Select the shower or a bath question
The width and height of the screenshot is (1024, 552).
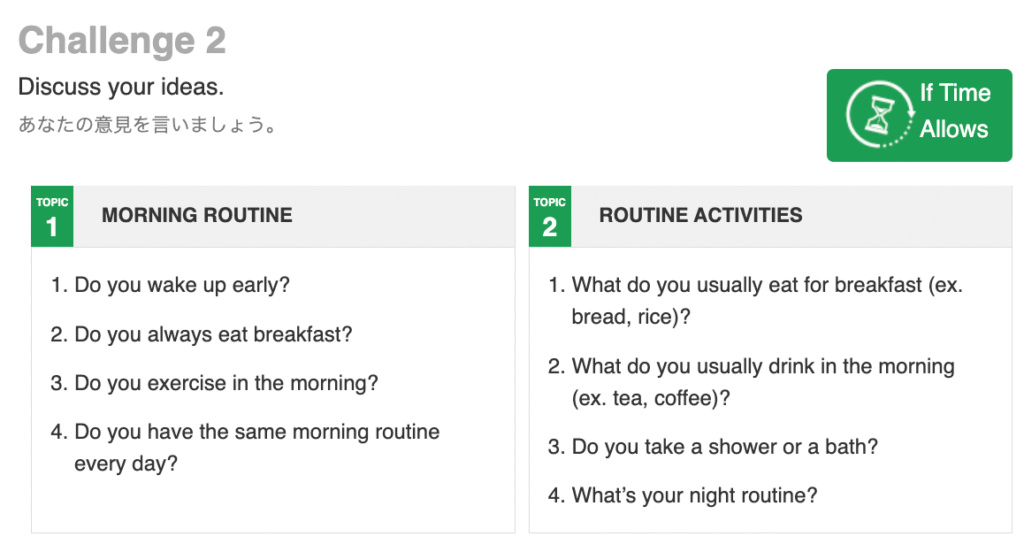pyautogui.click(x=712, y=446)
